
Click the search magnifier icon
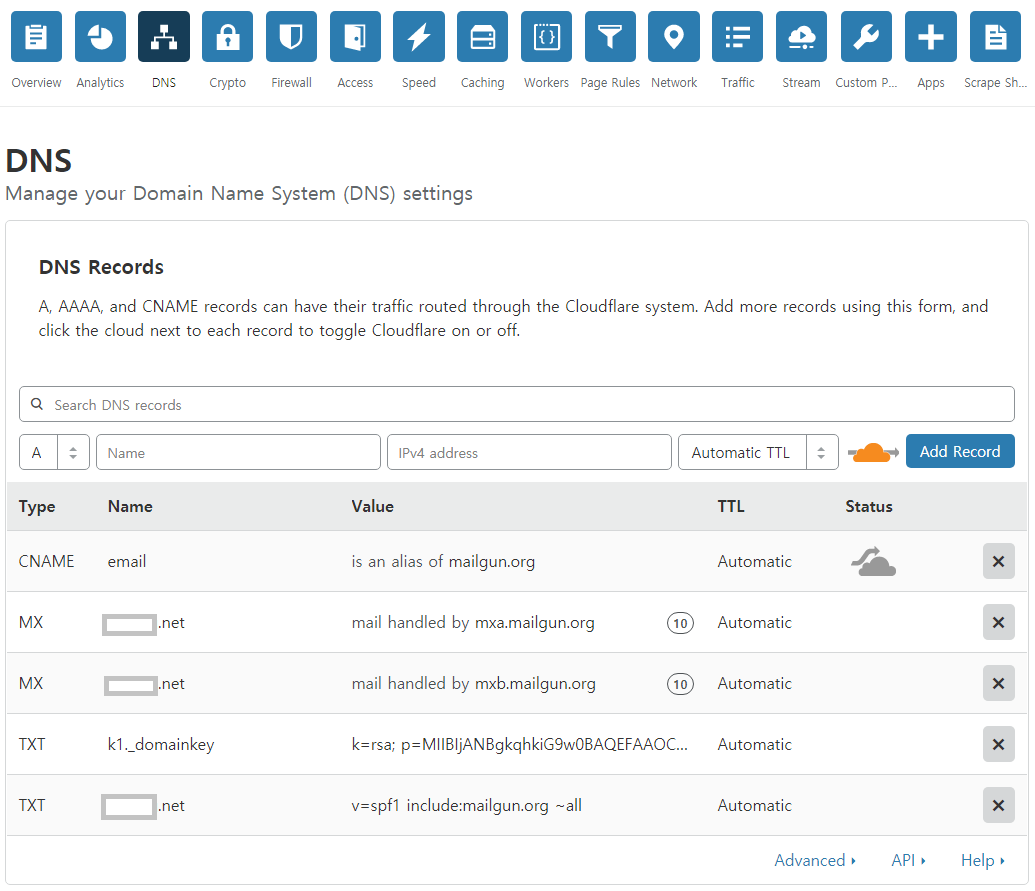37,404
